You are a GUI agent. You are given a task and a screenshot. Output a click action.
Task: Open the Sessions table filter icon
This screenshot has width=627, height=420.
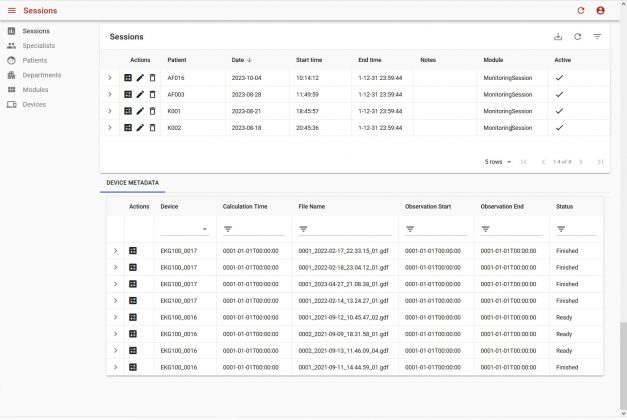[597, 37]
